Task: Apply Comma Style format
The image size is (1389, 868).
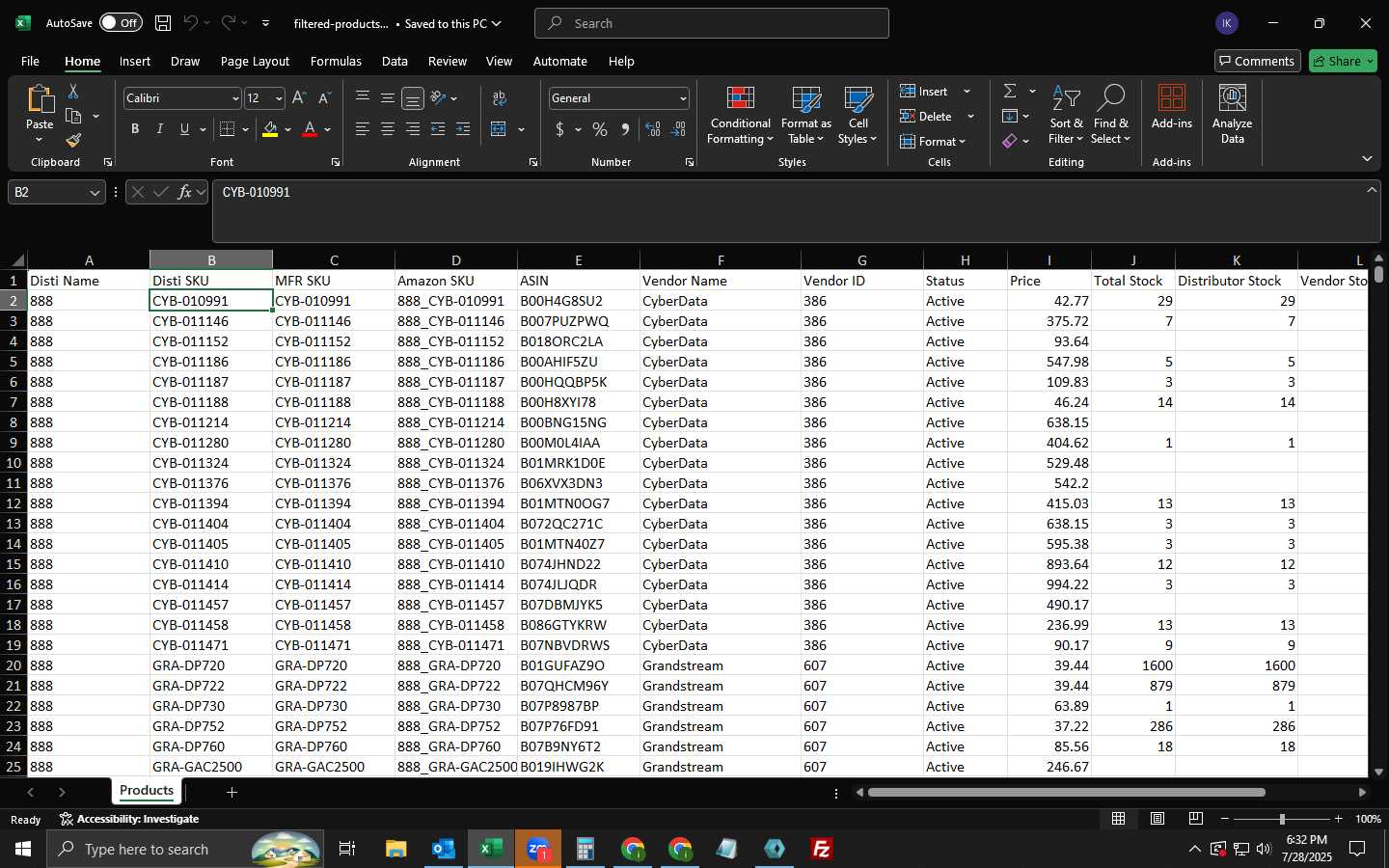Action: coord(625,129)
